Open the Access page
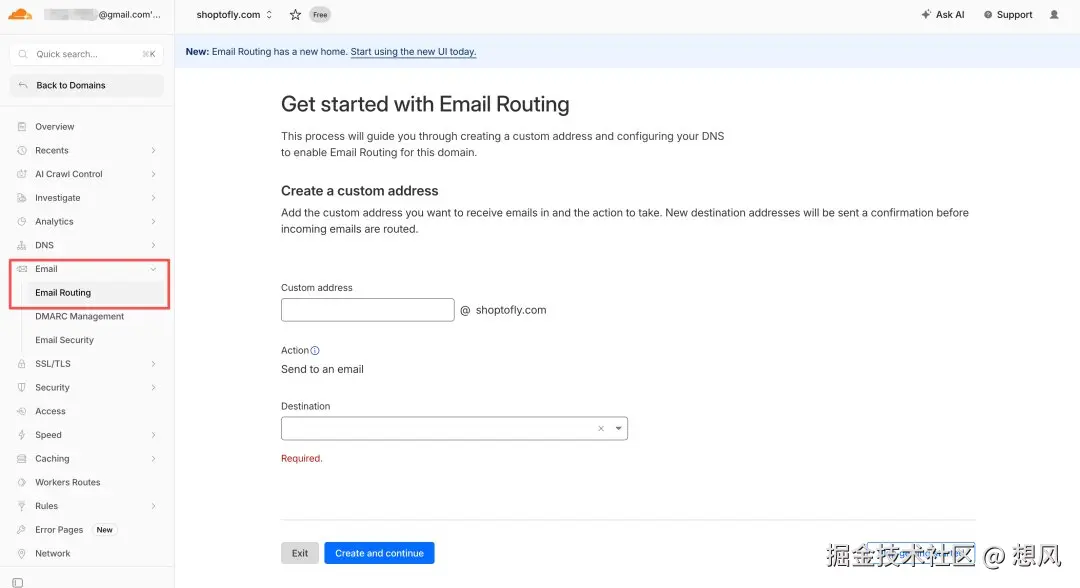 coord(50,411)
